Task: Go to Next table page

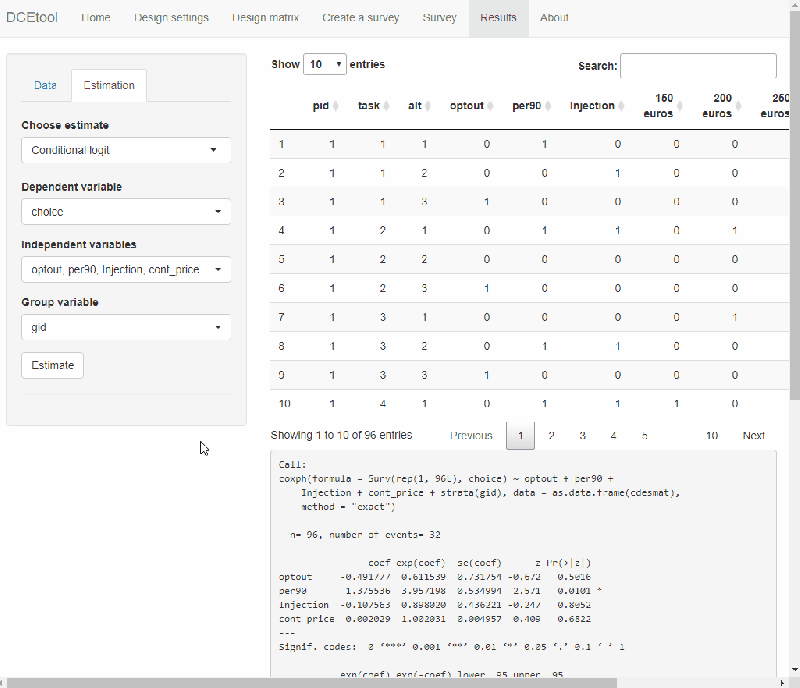Action: click(754, 436)
